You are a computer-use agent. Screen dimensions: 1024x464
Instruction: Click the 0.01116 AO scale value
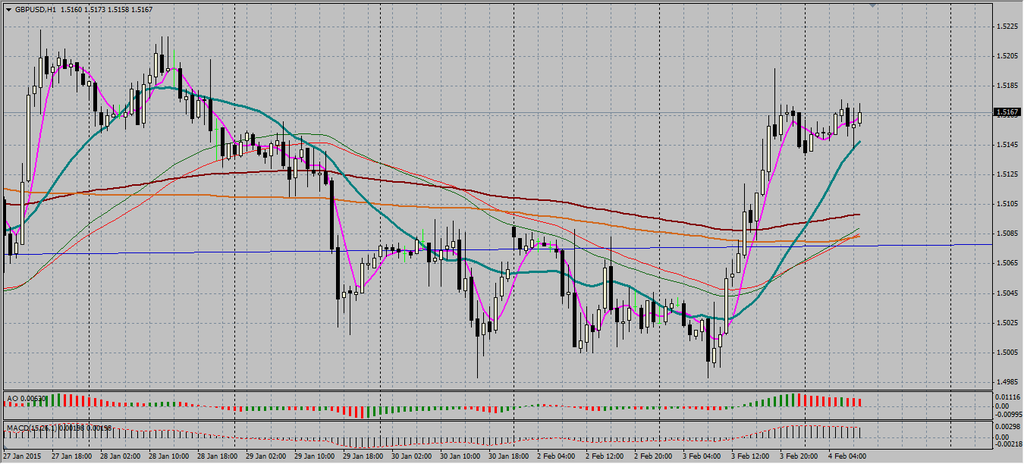pos(1008,397)
